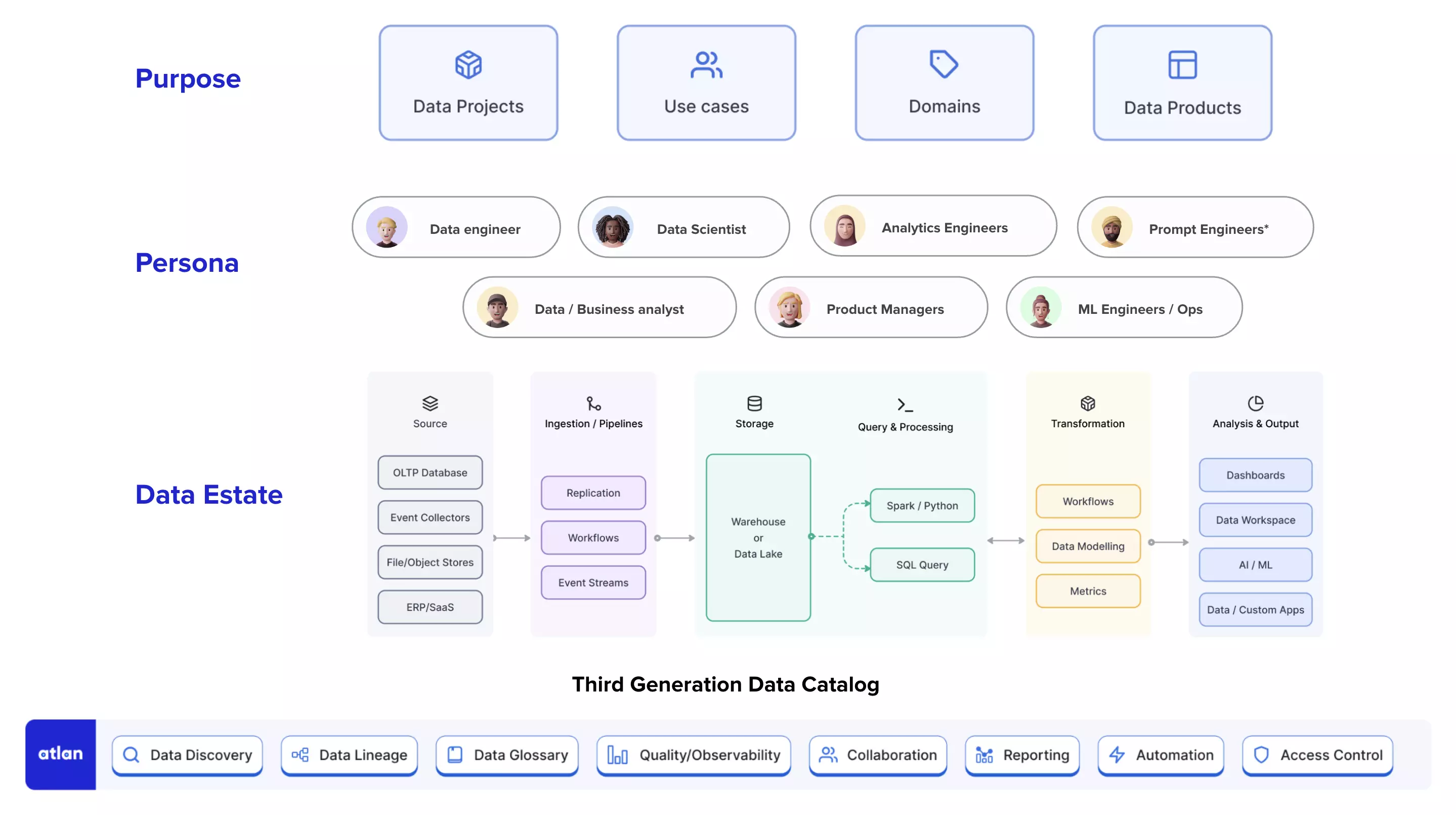Image resolution: width=1456 pixels, height=815 pixels.
Task: Click the Data engineer persona pill
Action: pyautogui.click(x=456, y=228)
